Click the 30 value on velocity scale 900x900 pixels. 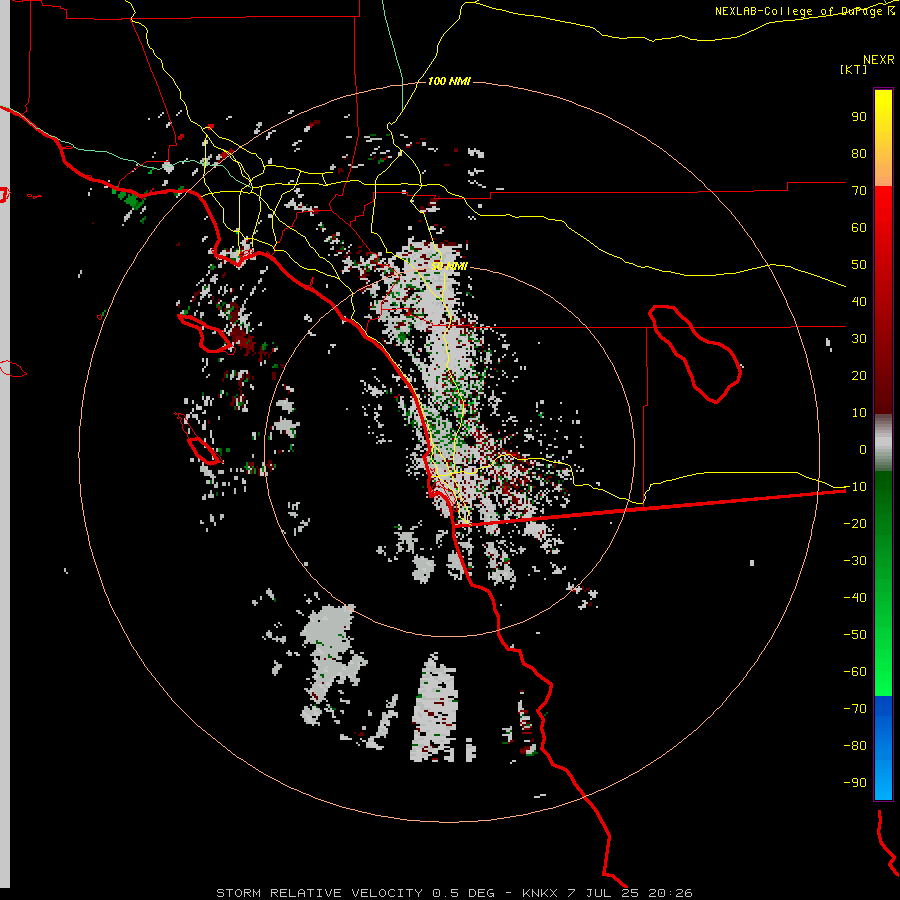click(859, 339)
